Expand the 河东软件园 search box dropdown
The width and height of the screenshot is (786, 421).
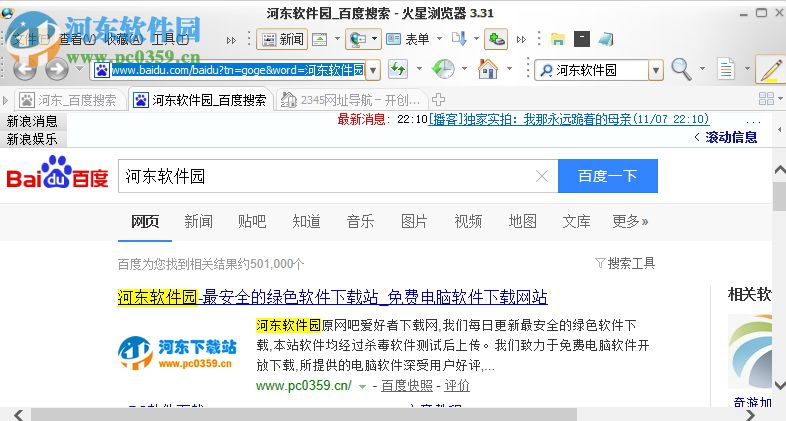656,70
